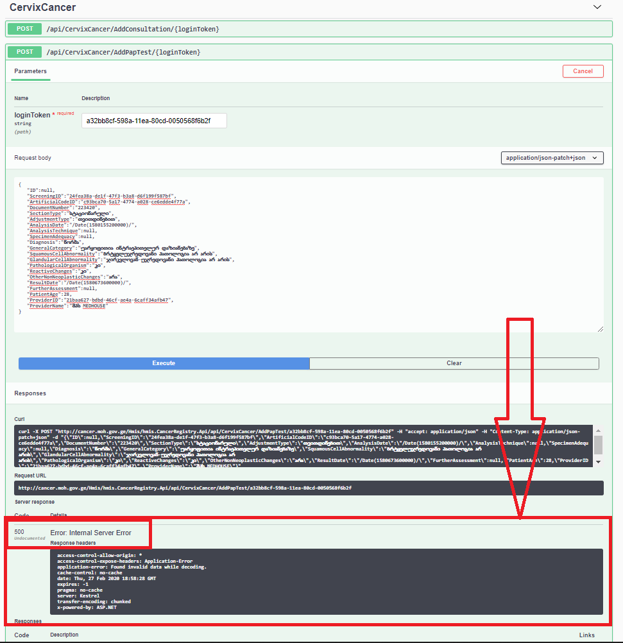Select the Parameters tab
The height and width of the screenshot is (643, 623).
coord(30,71)
